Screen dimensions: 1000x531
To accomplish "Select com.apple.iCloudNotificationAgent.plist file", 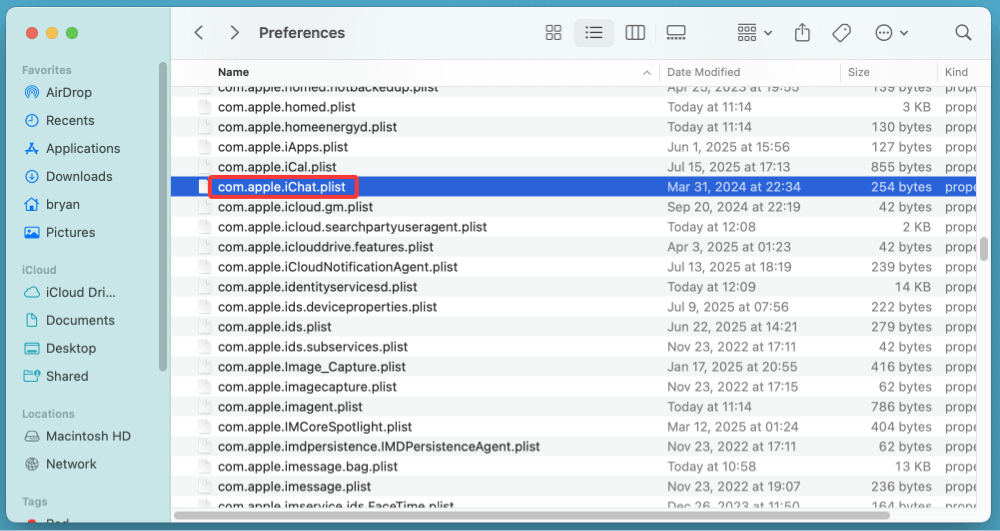I will click(337, 267).
